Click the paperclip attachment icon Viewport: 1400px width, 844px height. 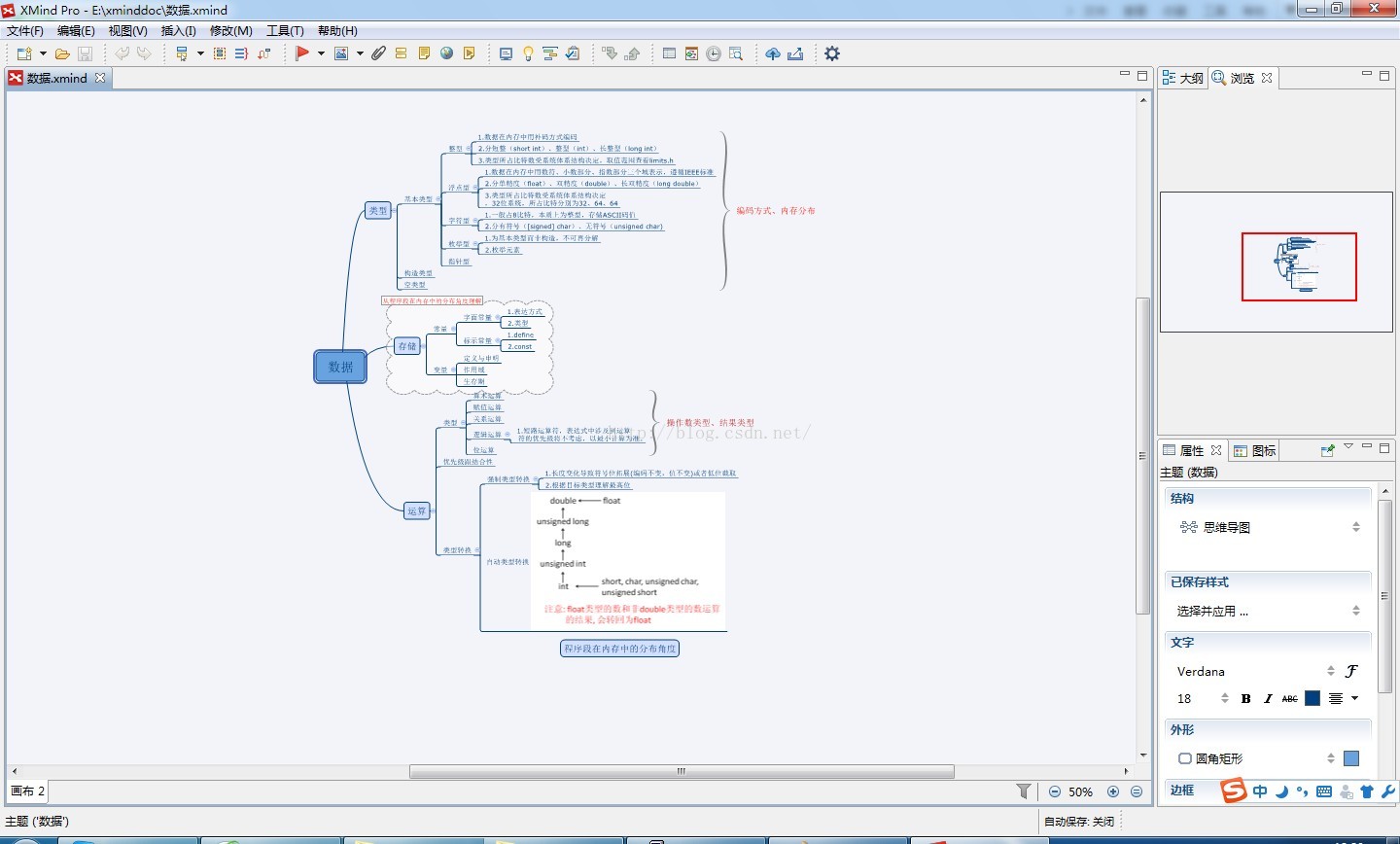click(379, 53)
